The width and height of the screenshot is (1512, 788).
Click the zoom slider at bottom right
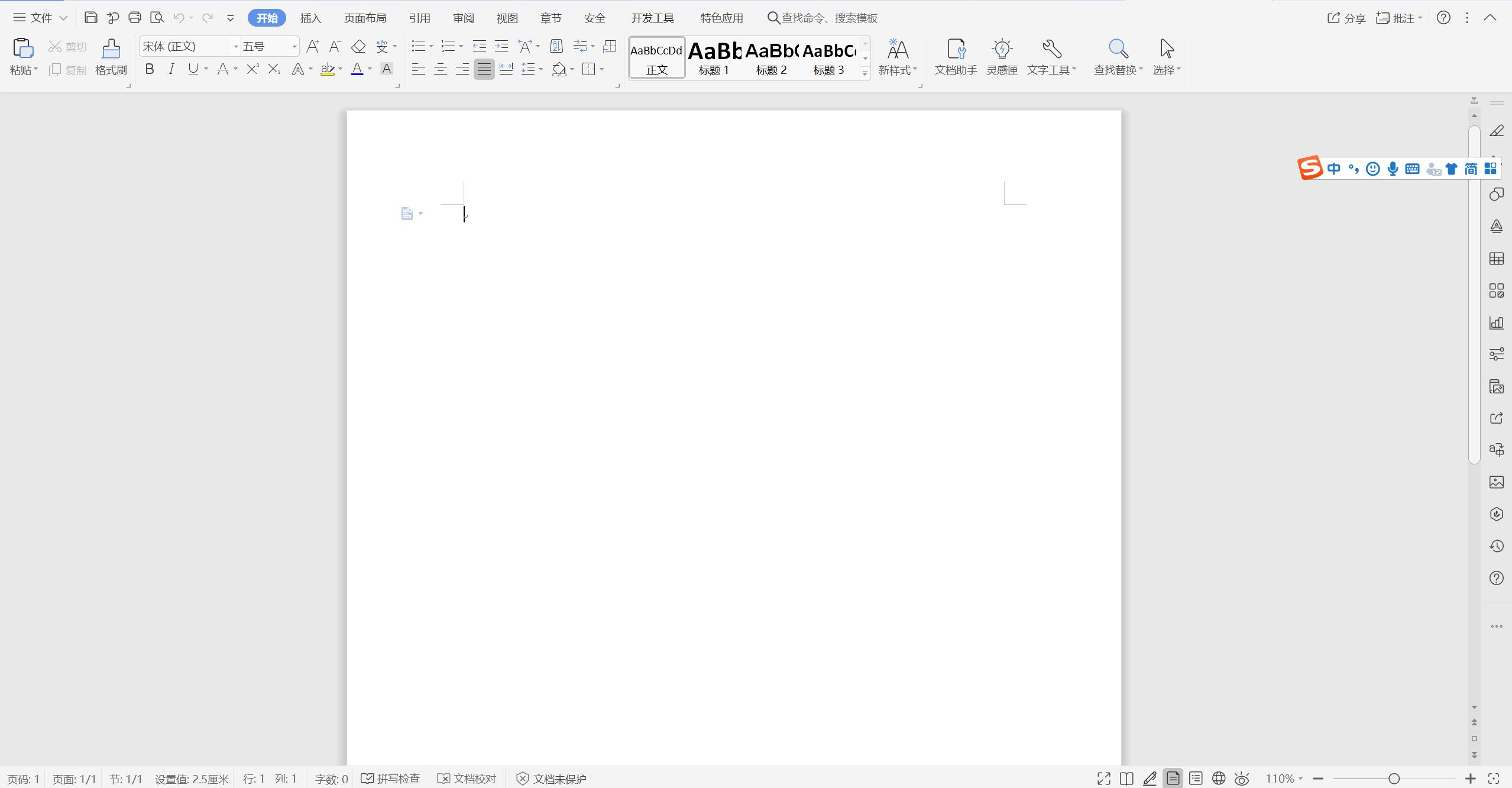click(1394, 779)
